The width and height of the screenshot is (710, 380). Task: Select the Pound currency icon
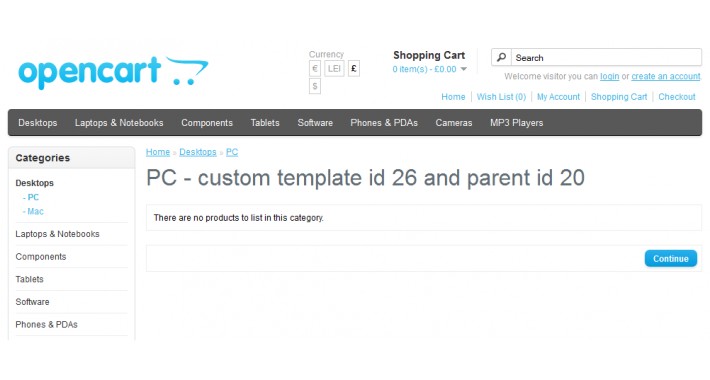[x=354, y=68]
